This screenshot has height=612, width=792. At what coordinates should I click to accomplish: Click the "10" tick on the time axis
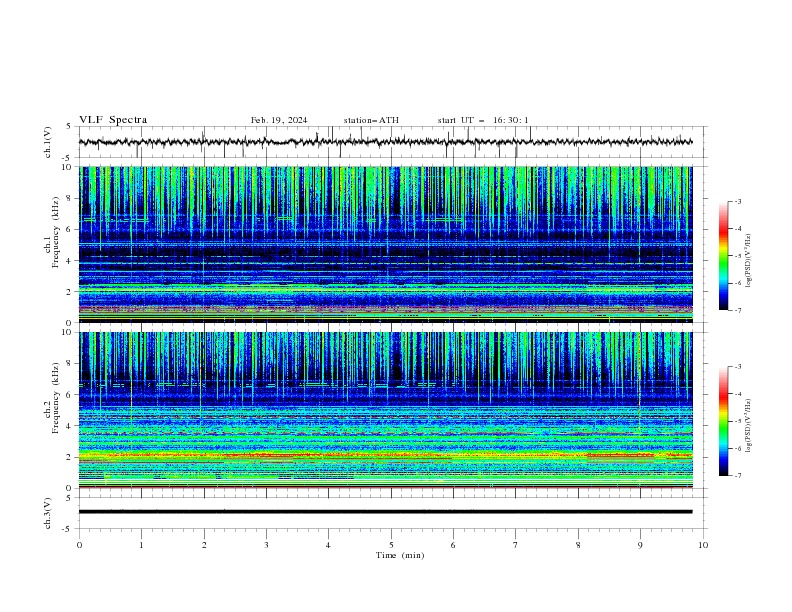point(703,545)
